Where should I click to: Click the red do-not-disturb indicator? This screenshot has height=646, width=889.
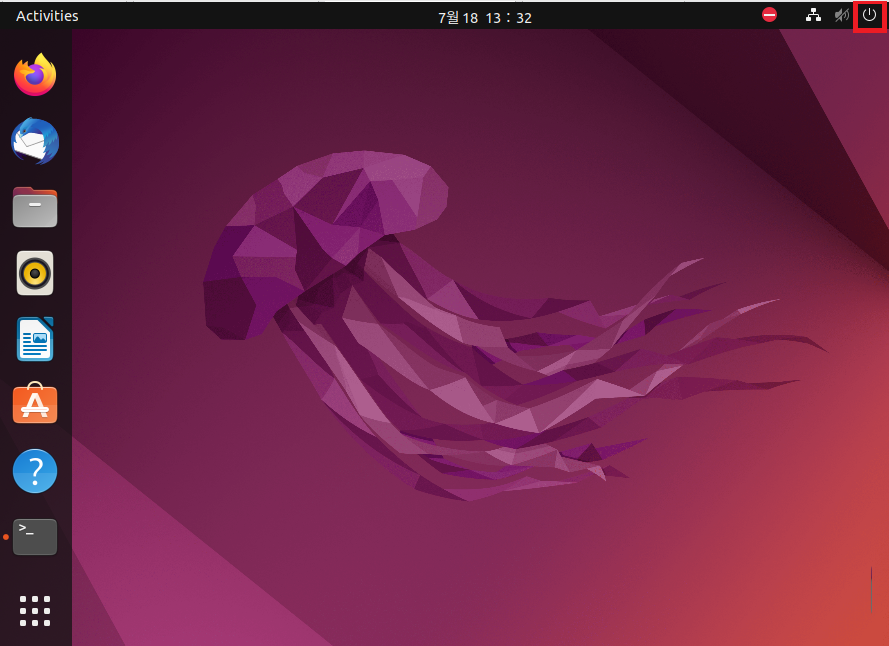point(769,15)
